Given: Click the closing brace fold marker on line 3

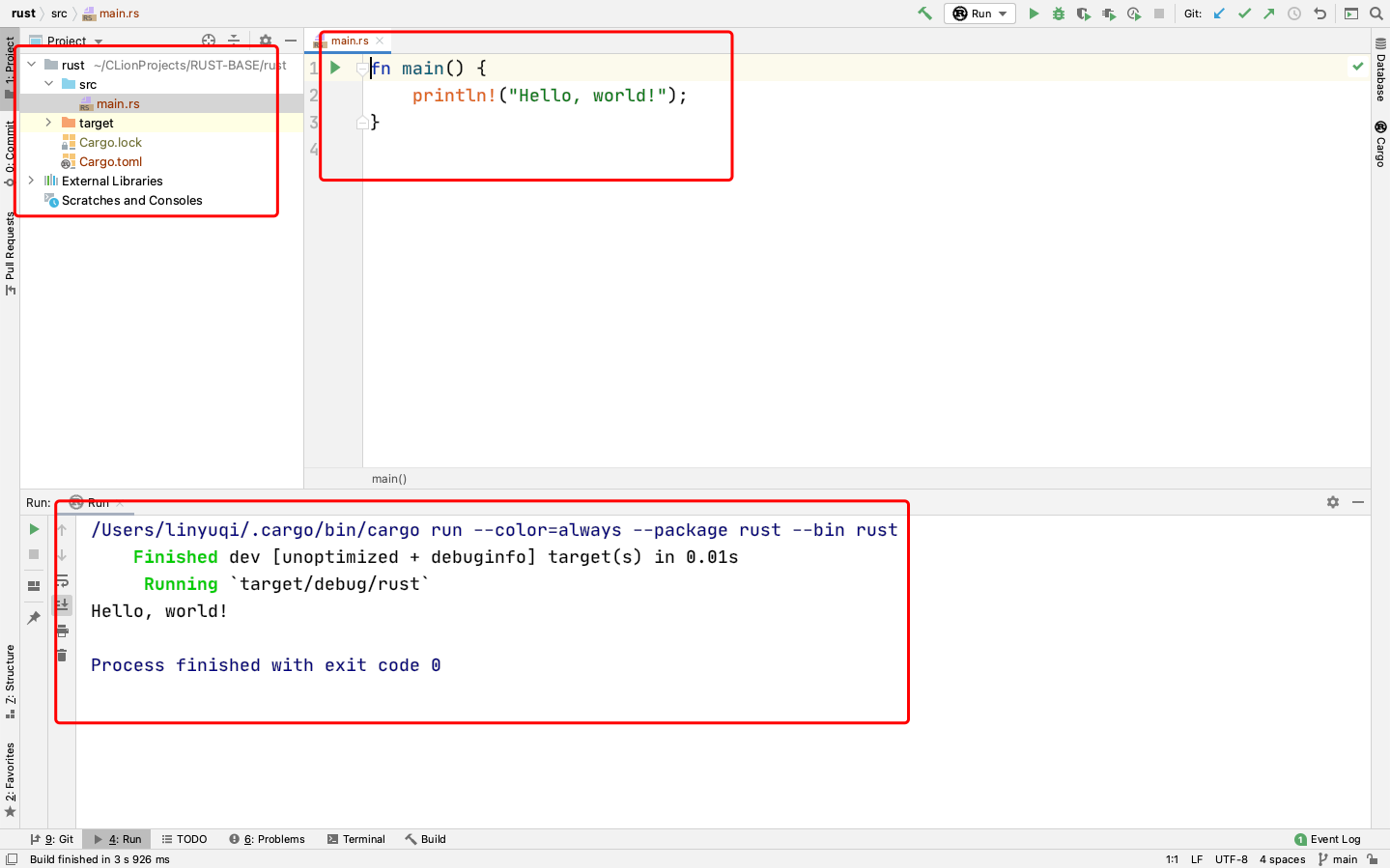Looking at the screenshot, I should [362, 123].
